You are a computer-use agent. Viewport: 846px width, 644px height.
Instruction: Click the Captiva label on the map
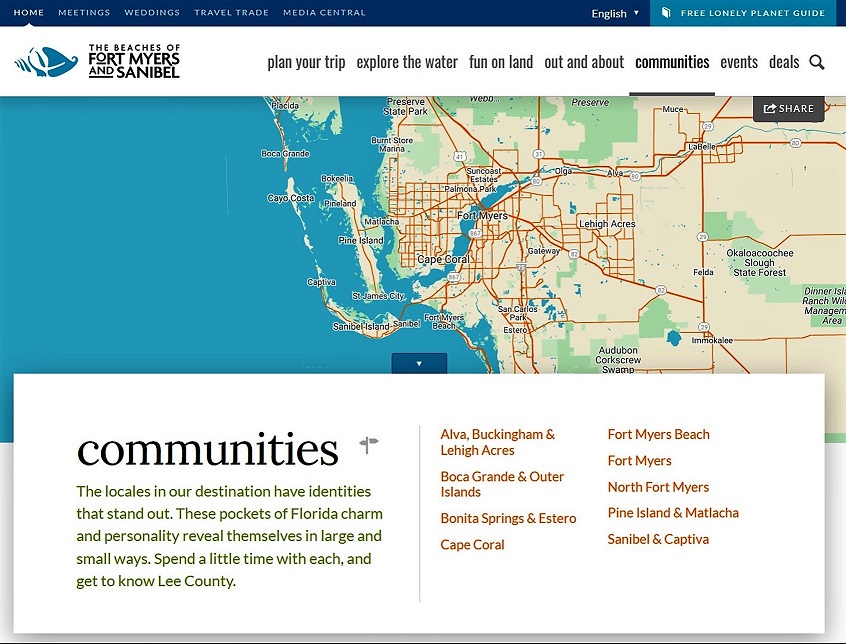coord(321,282)
